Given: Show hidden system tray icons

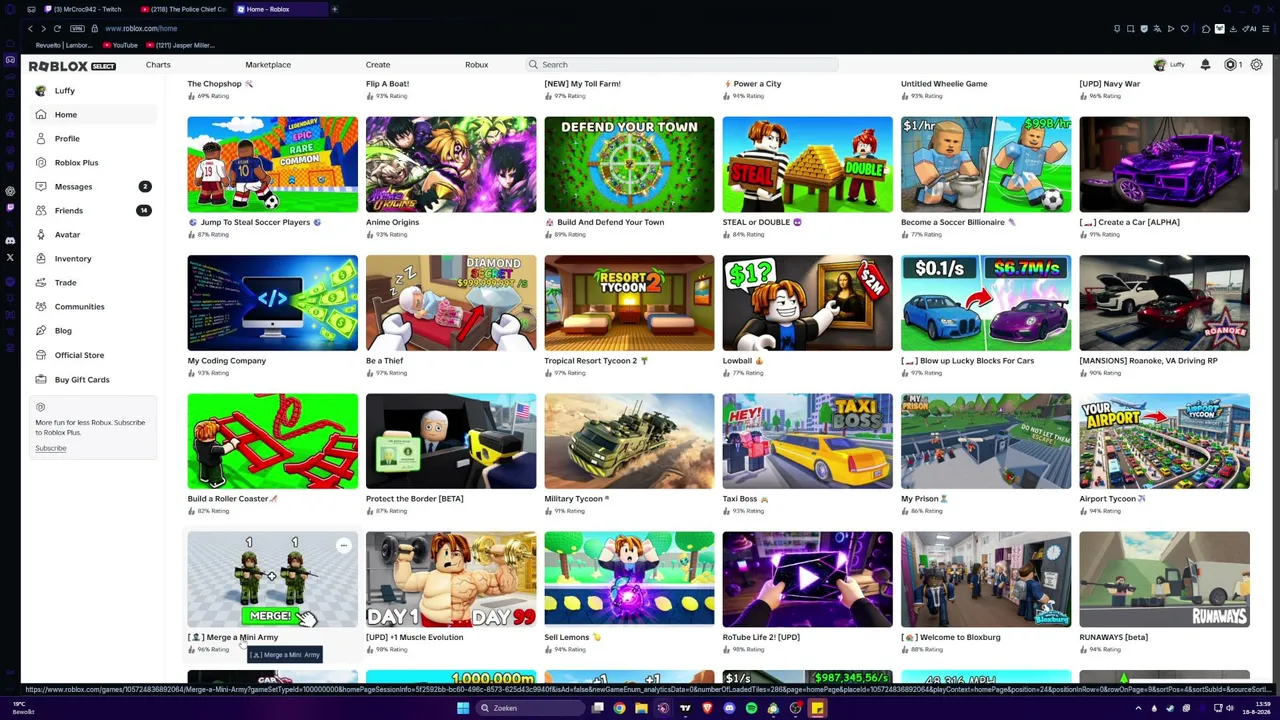Looking at the screenshot, I should [1138, 709].
